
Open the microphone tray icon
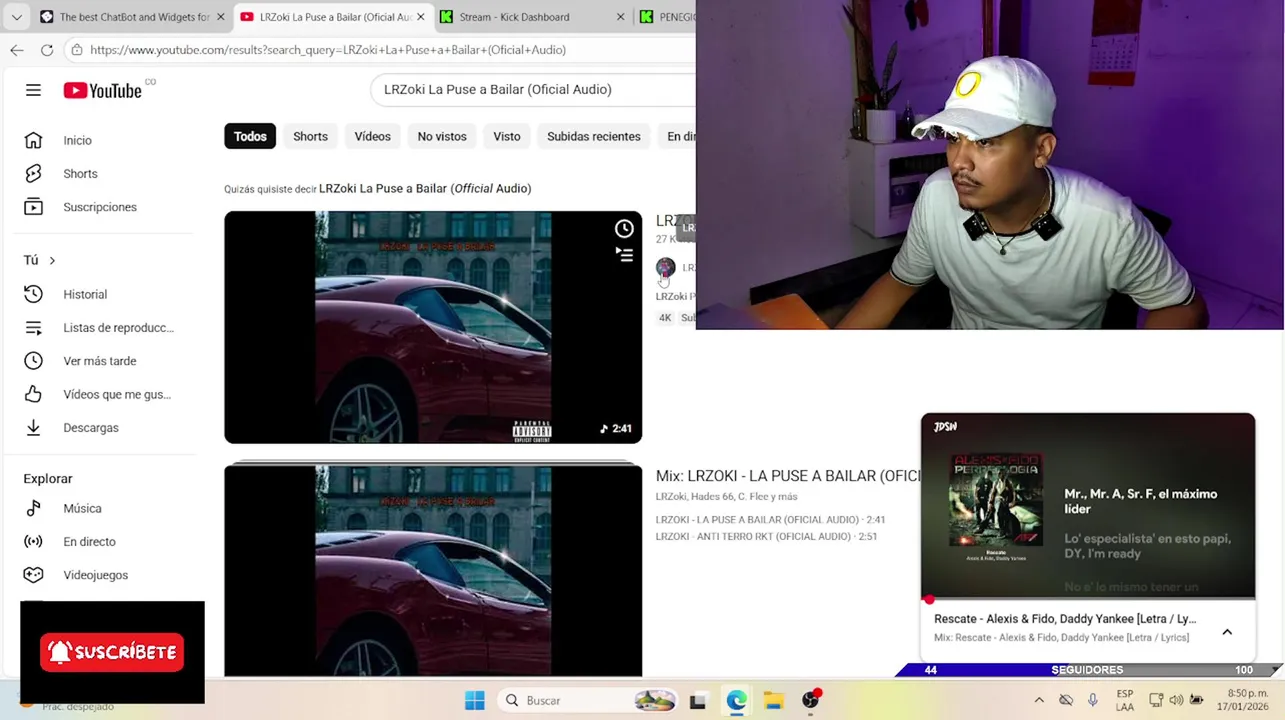coord(1093,700)
